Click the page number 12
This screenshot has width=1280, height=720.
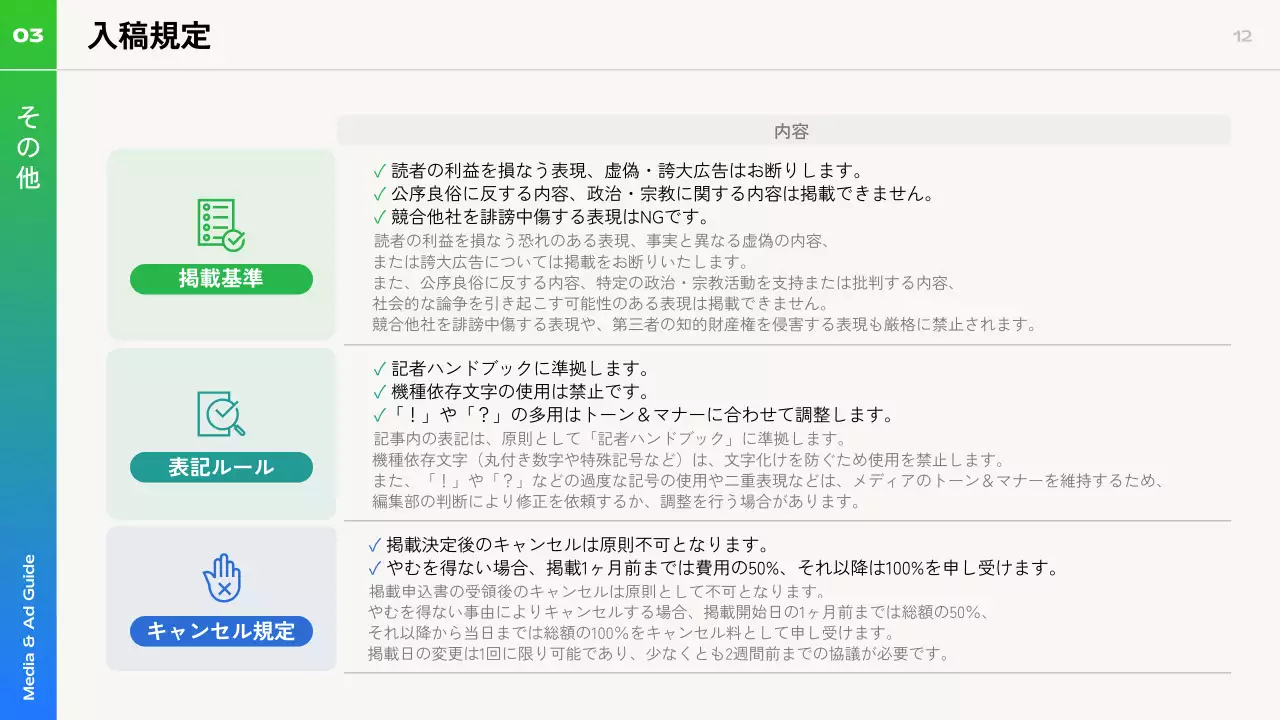coord(1242,37)
